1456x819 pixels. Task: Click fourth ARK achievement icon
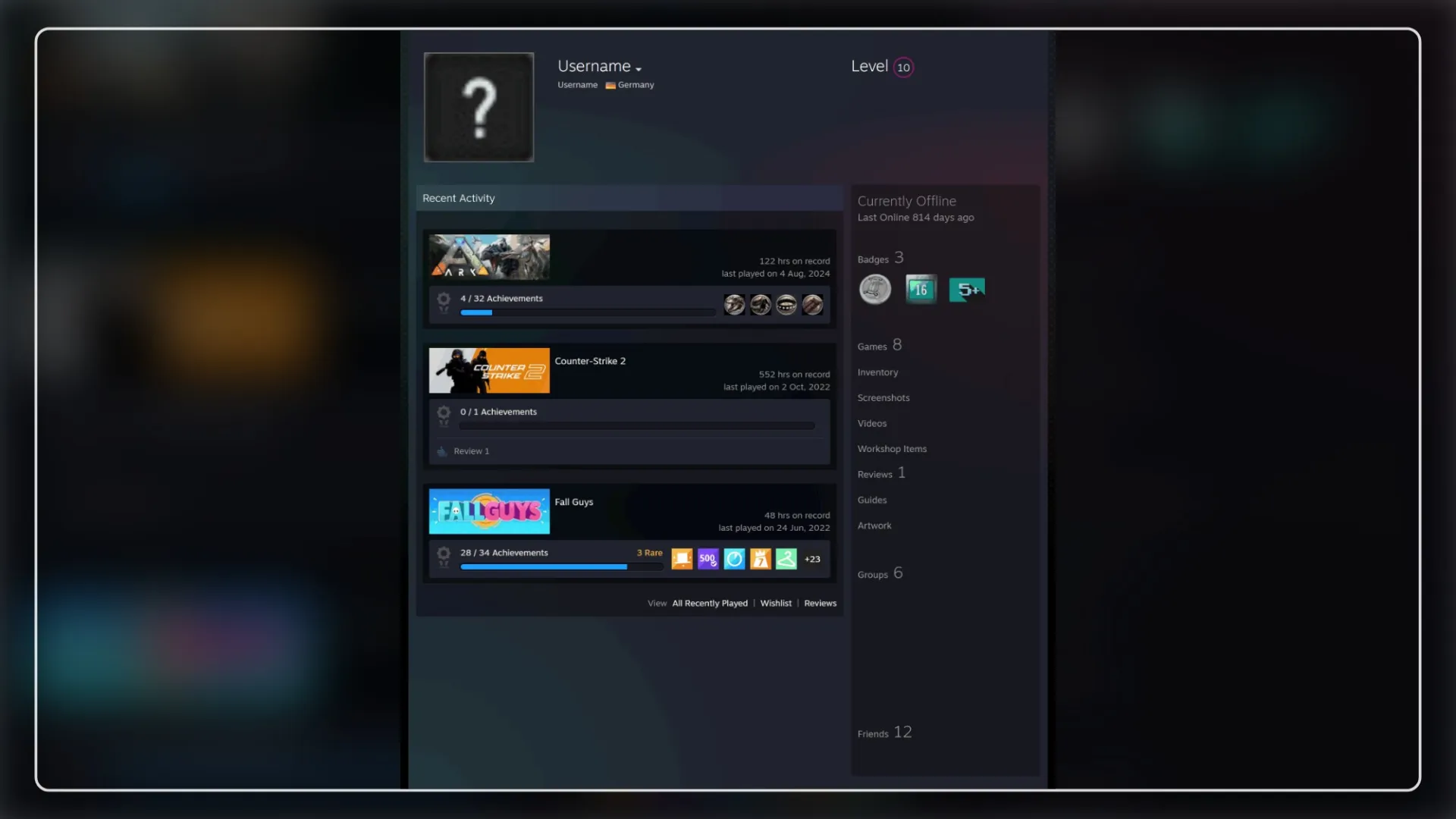pyautogui.click(x=812, y=305)
